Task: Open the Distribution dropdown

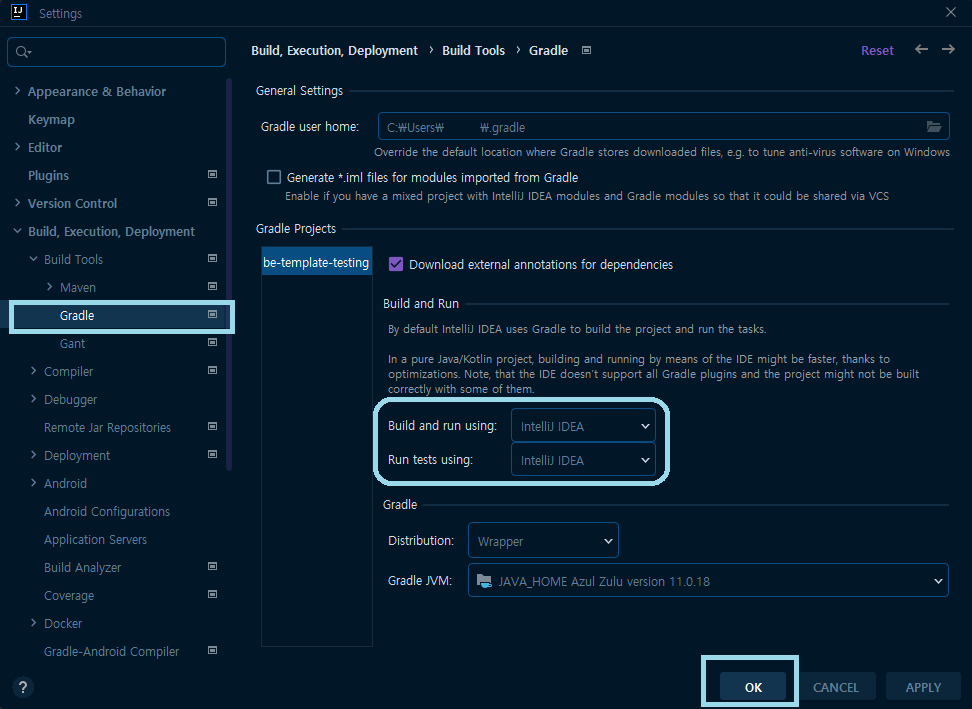Action: pyautogui.click(x=543, y=540)
